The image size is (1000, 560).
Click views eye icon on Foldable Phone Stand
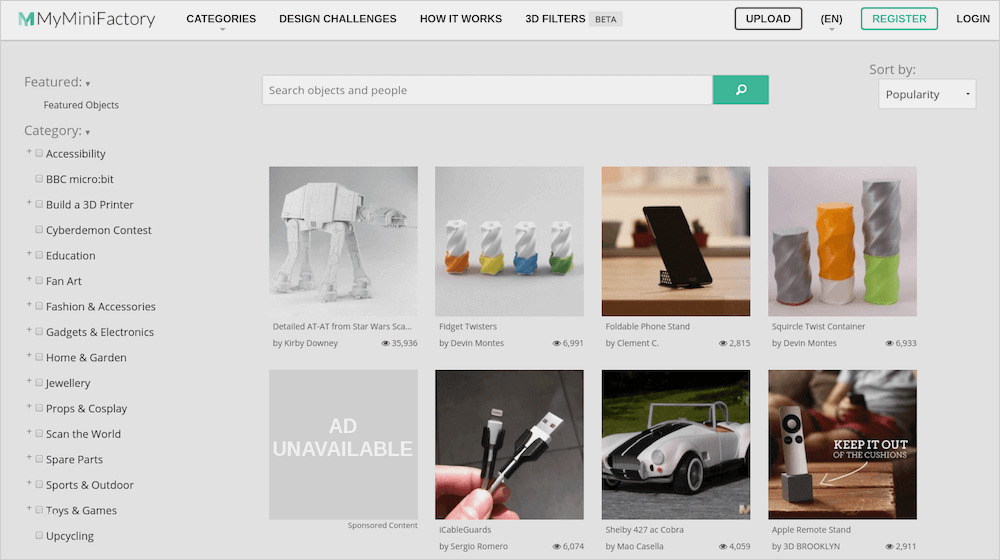(x=722, y=343)
